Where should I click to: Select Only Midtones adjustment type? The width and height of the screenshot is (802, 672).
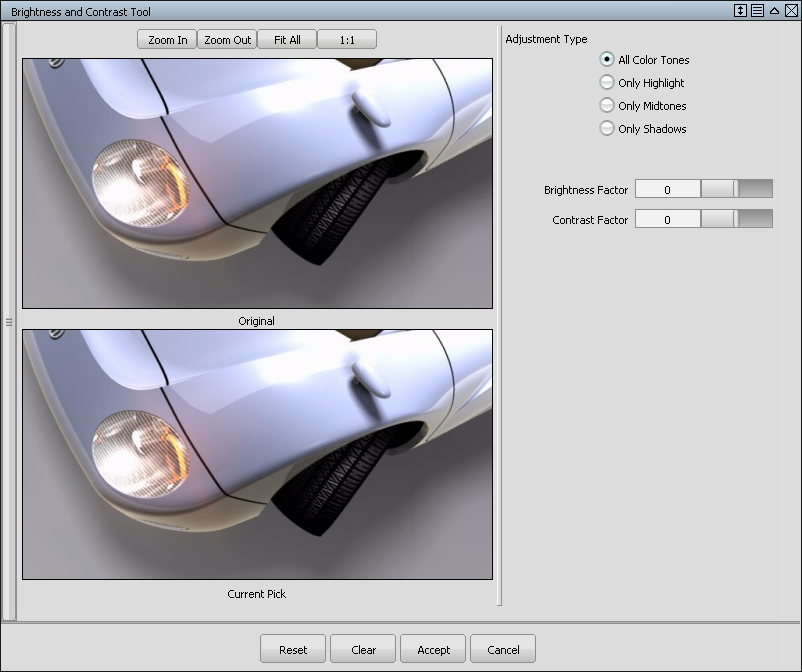pos(607,106)
